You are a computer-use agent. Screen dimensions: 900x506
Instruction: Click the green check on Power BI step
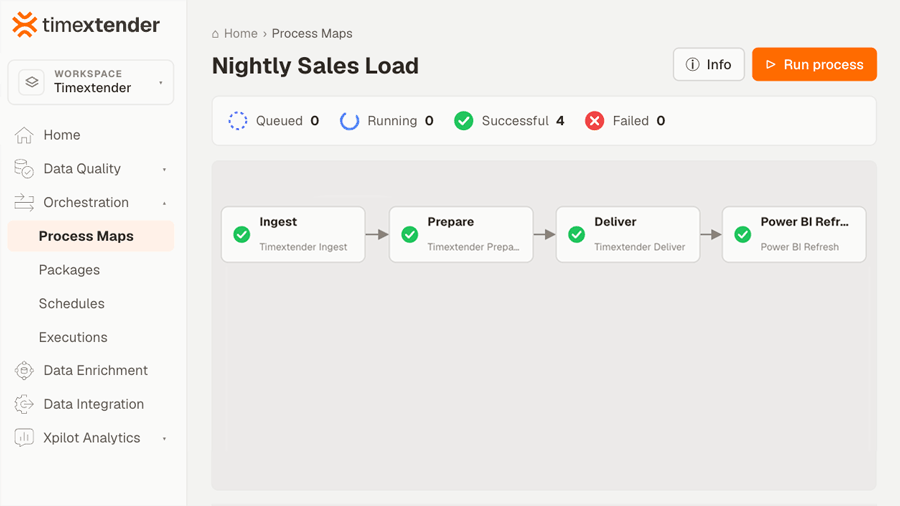tap(743, 234)
